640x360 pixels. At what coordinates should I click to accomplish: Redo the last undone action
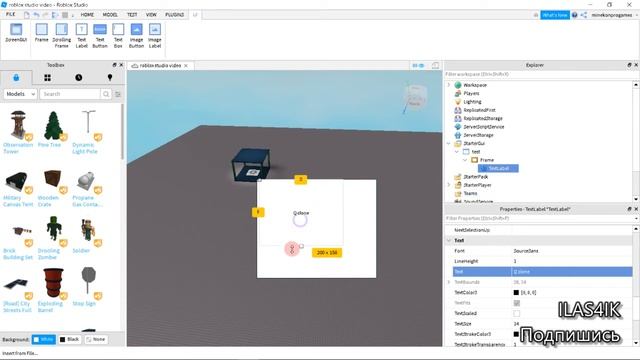pos(46,15)
